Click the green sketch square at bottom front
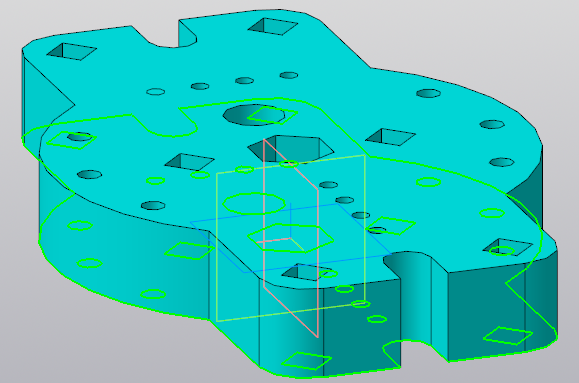This screenshot has width=579, height=383. tap(306, 361)
